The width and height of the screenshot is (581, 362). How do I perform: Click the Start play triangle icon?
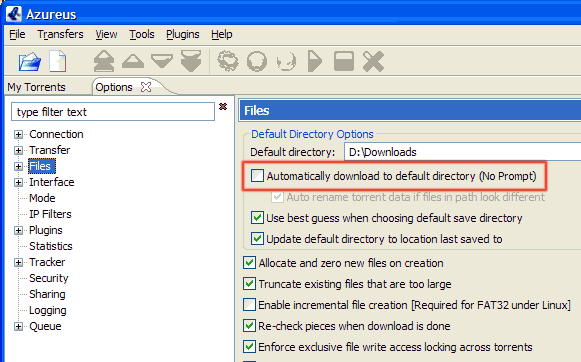[315, 61]
